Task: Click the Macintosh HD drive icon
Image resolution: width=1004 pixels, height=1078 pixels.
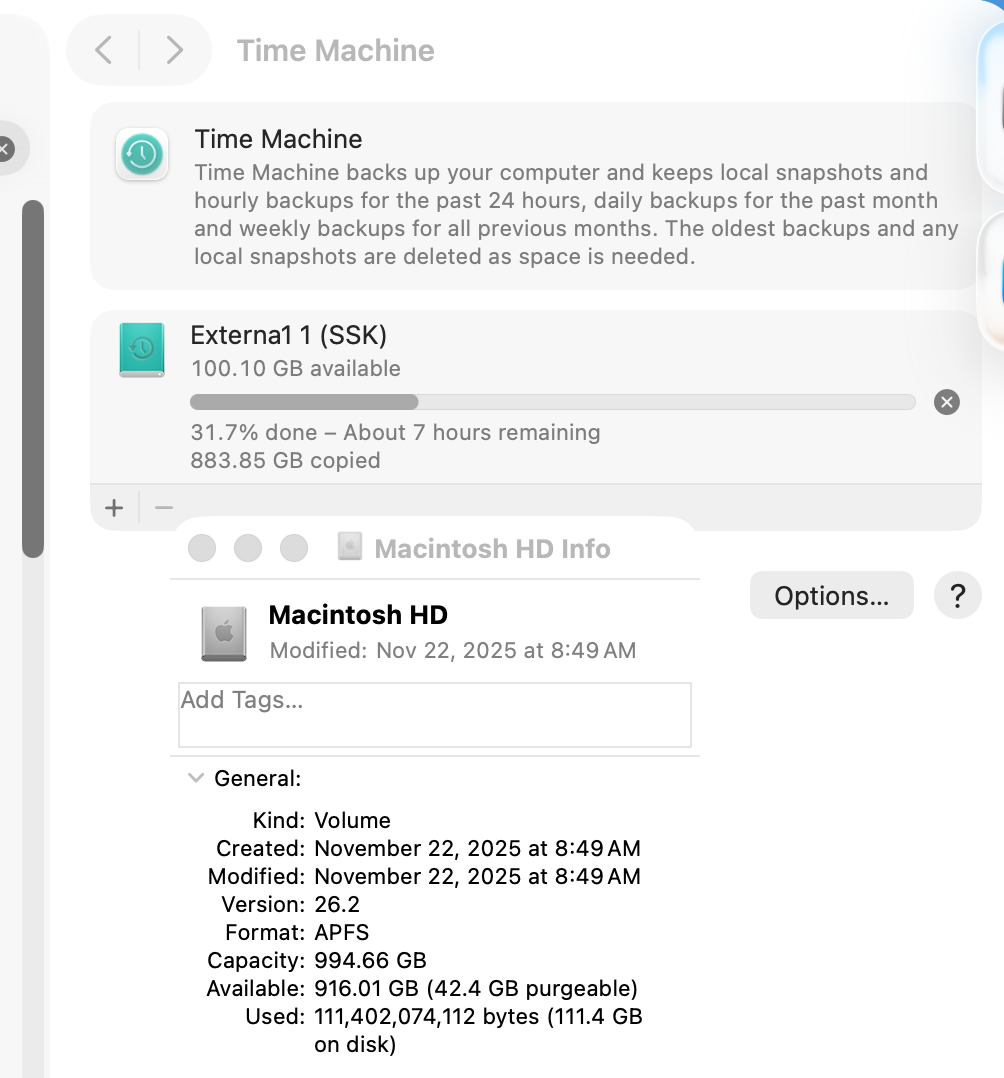Action: point(224,633)
